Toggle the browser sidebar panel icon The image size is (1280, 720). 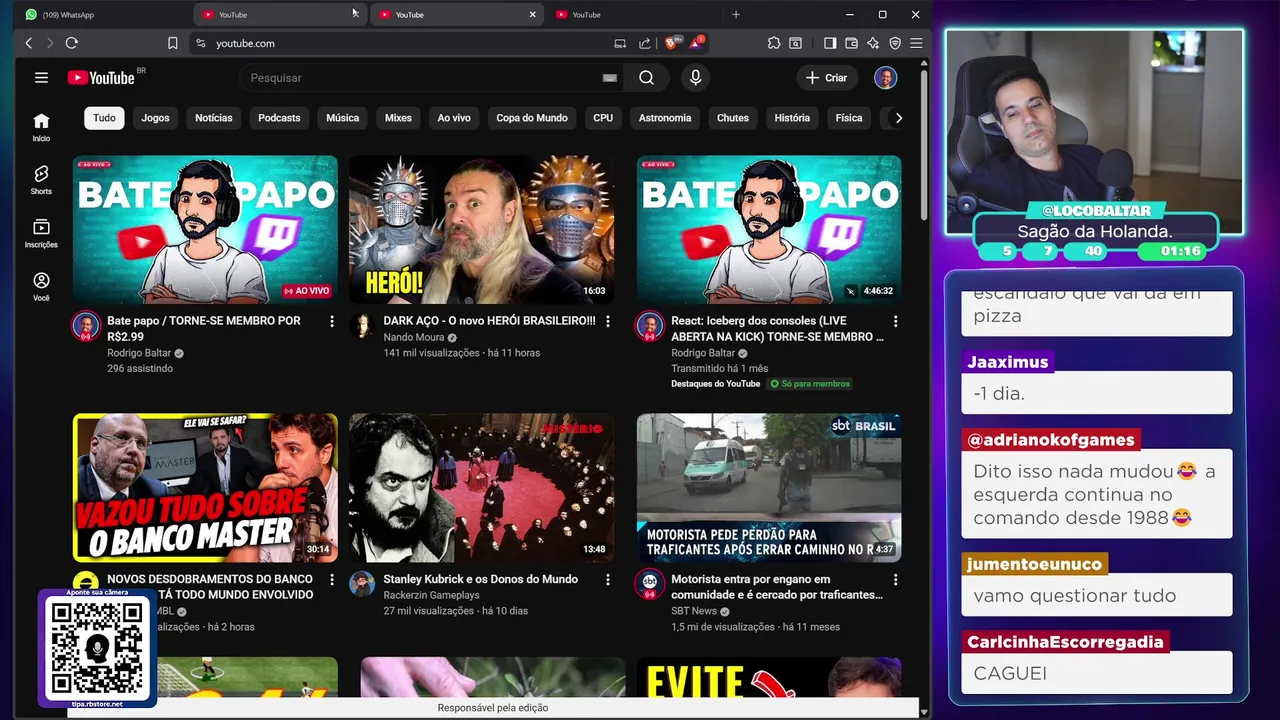point(830,43)
